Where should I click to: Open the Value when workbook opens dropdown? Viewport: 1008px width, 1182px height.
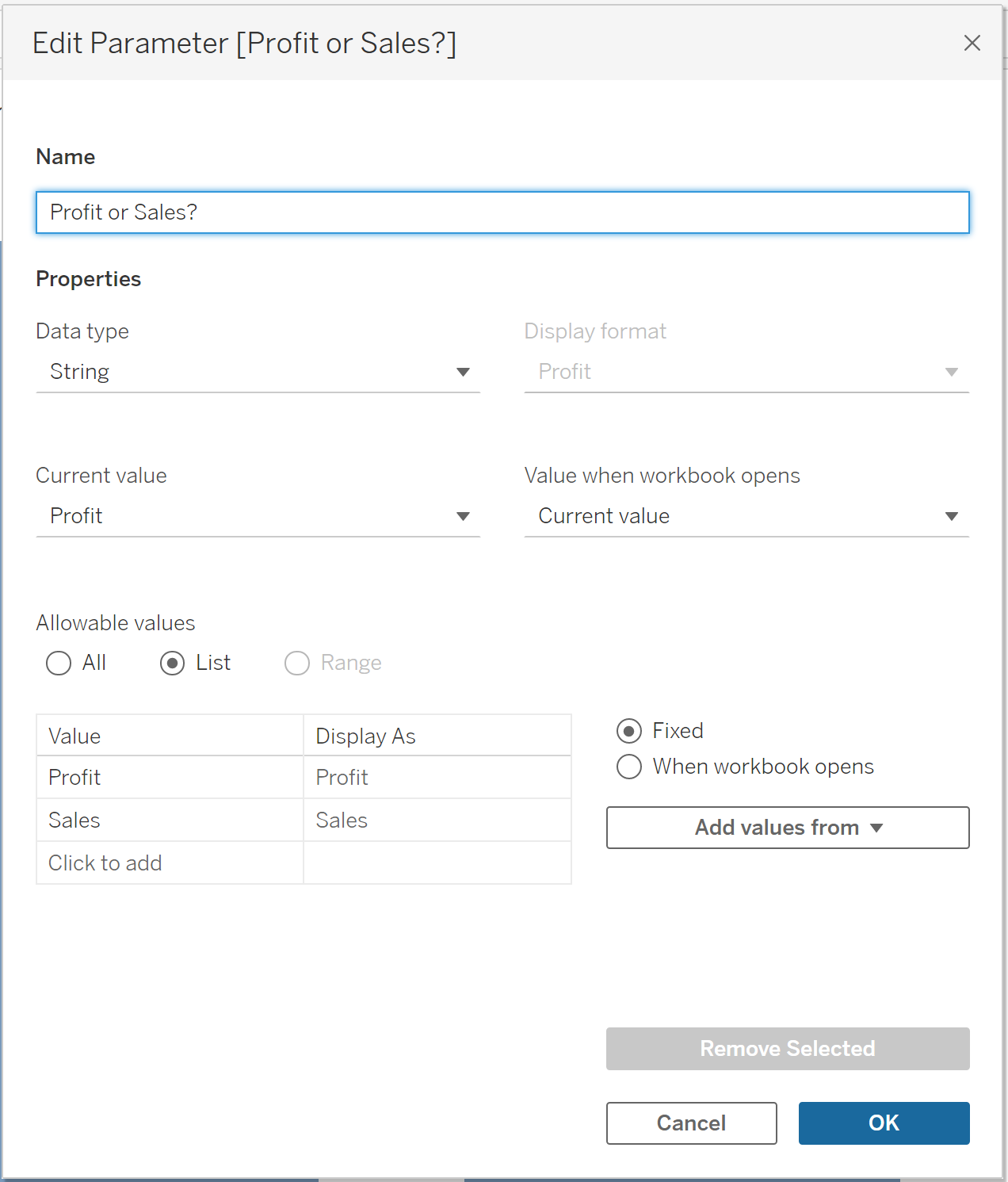pos(746,516)
